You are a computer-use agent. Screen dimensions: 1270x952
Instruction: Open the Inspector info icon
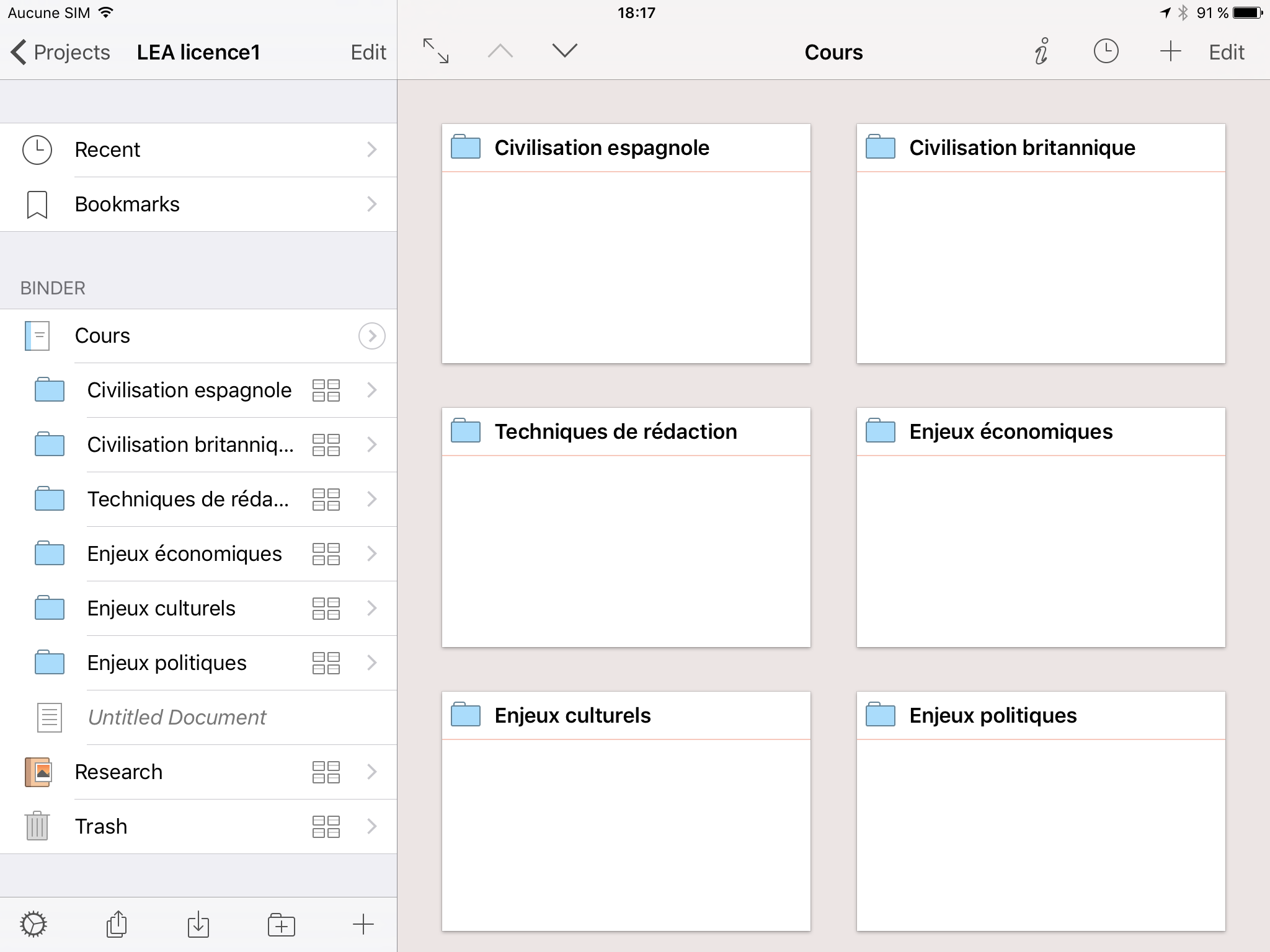(1041, 51)
